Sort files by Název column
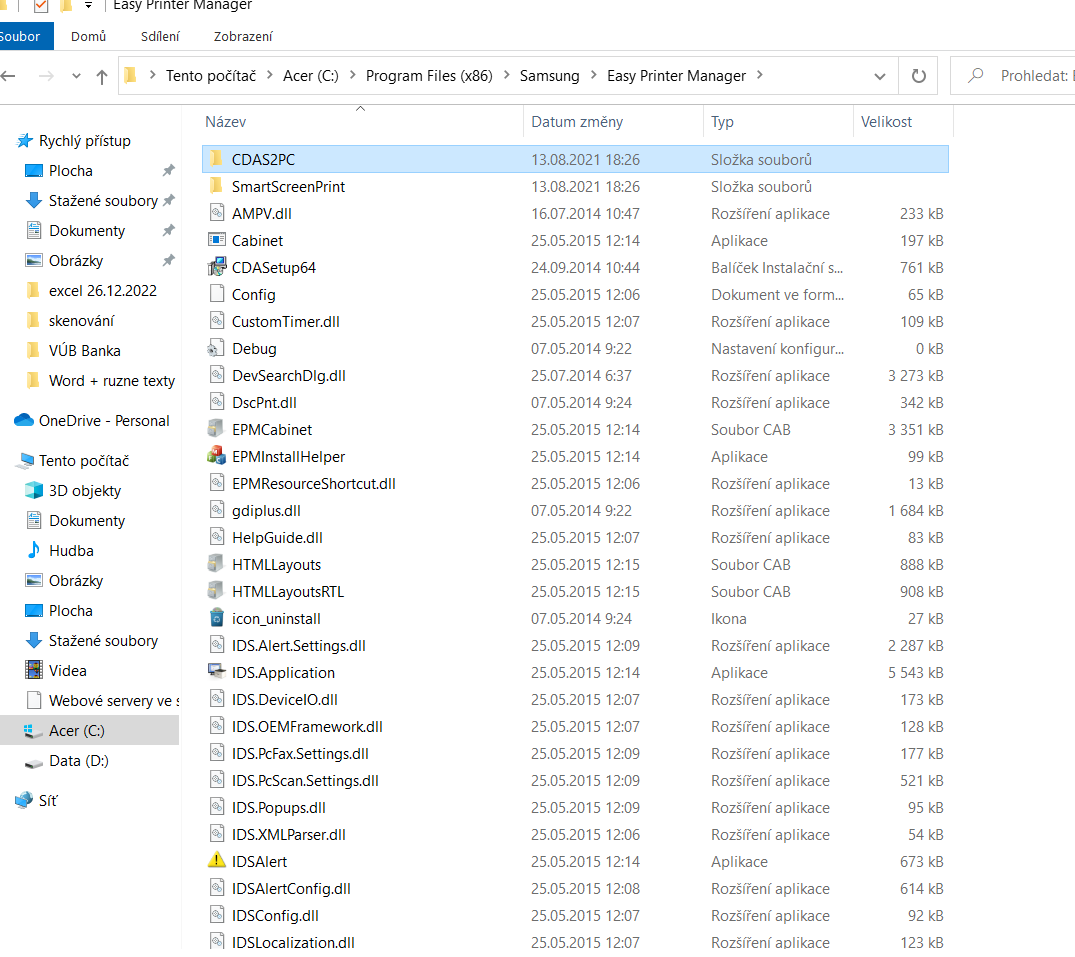The image size is (1075, 957). pyautogui.click(x=226, y=122)
